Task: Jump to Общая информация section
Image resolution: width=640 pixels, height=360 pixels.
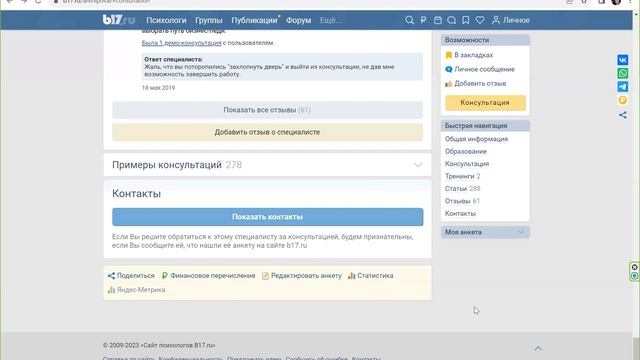Action: pos(476,139)
